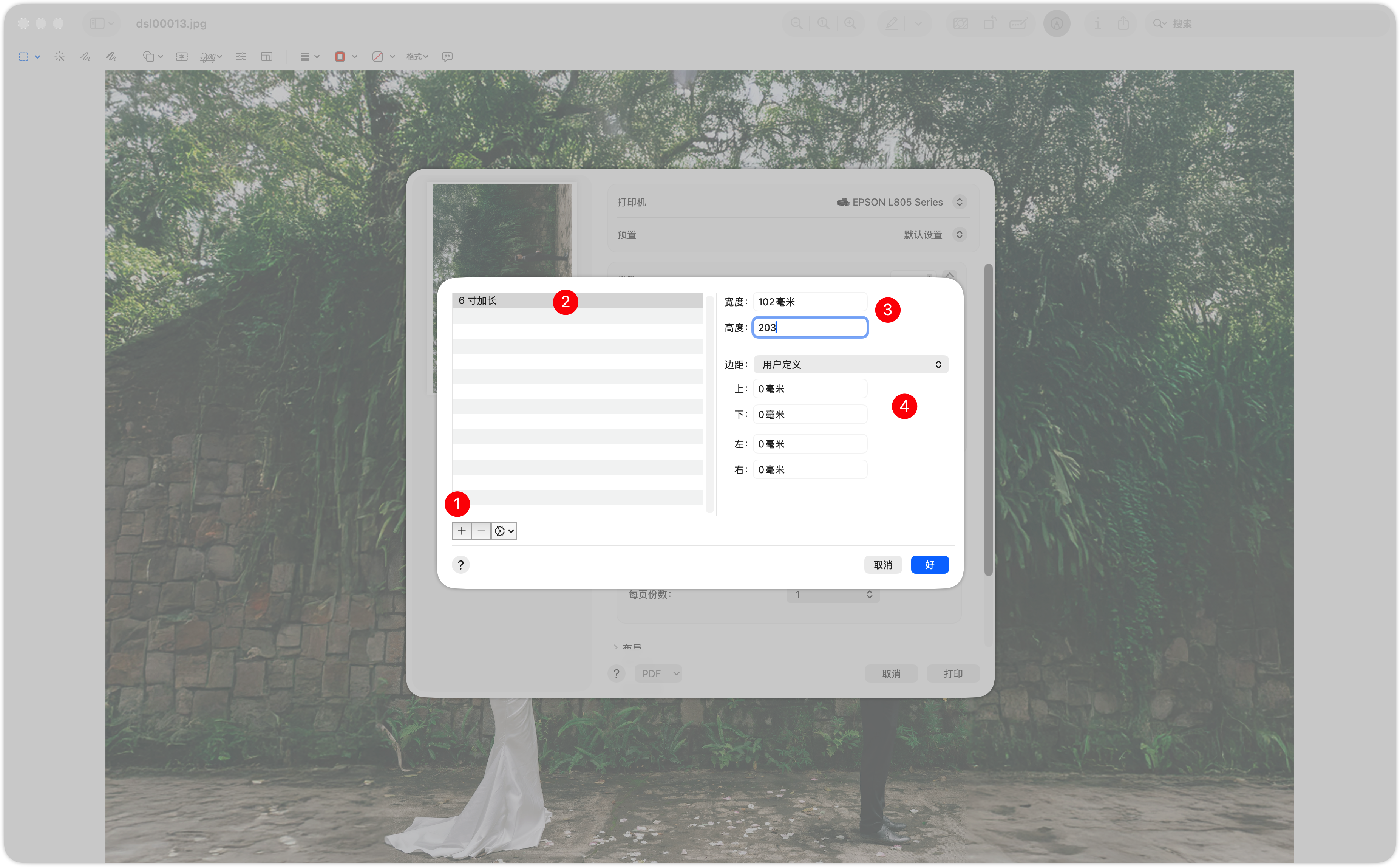Remove the selected paper size
Screen dimensions: 1400x867
click(481, 531)
